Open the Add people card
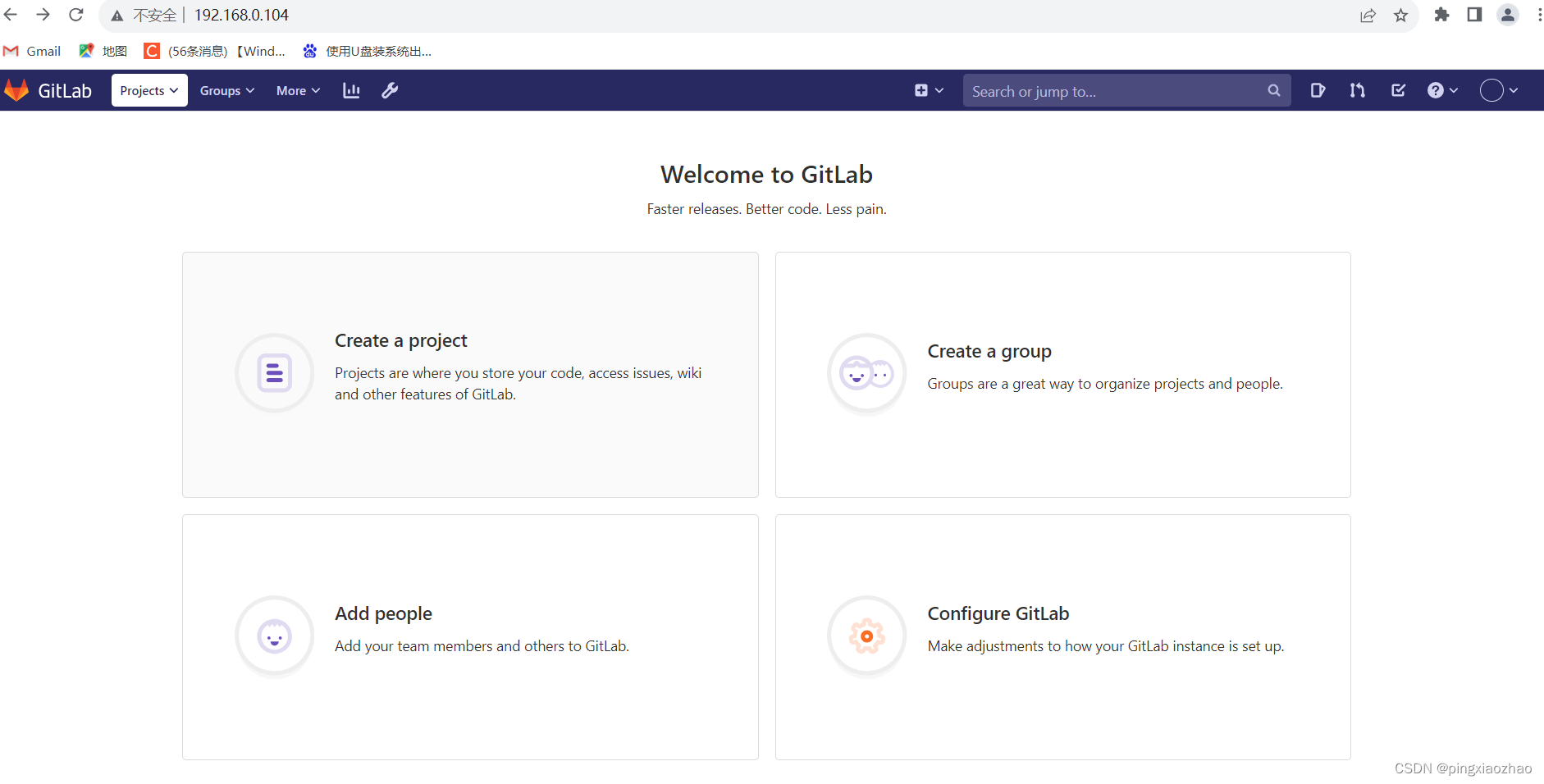1544x784 pixels. pos(470,637)
